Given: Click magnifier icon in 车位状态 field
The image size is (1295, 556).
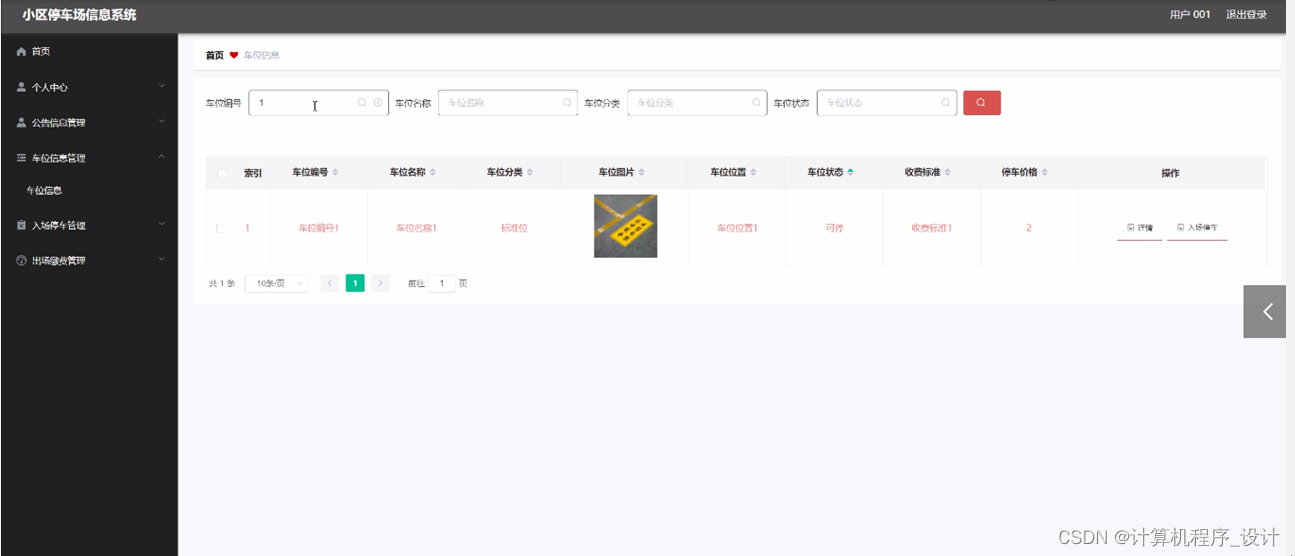Looking at the screenshot, I should [945, 103].
